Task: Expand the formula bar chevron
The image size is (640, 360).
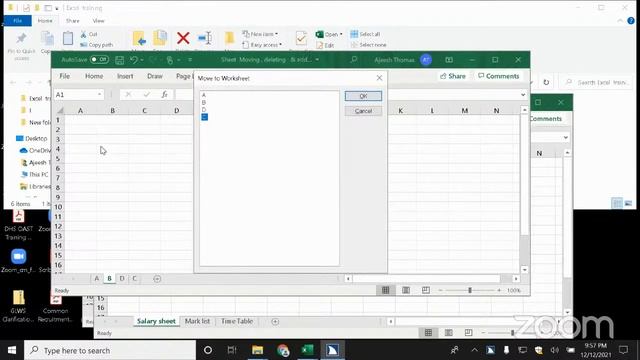Action: 523,95
